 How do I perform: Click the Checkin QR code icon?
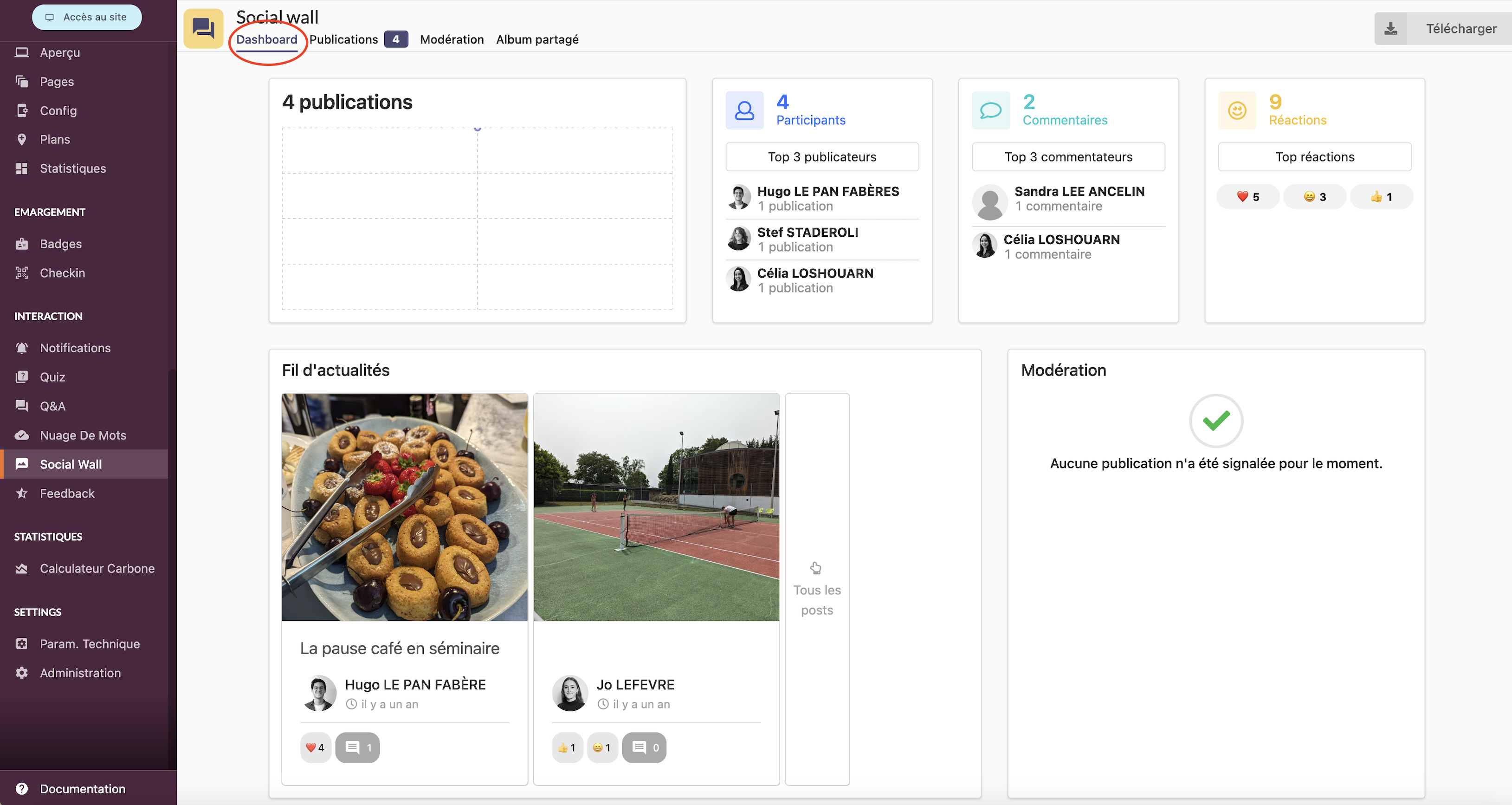click(22, 273)
